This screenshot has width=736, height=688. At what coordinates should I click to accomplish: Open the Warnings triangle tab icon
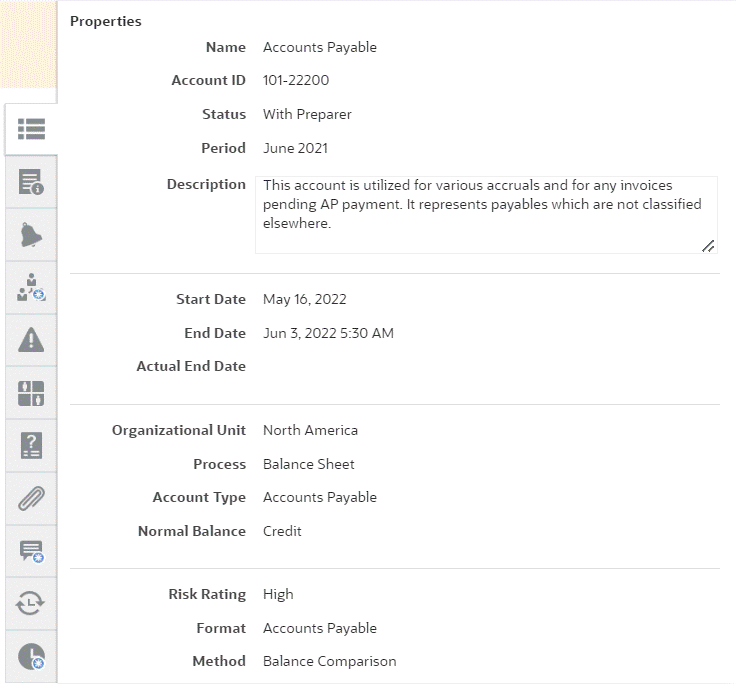[x=31, y=340]
